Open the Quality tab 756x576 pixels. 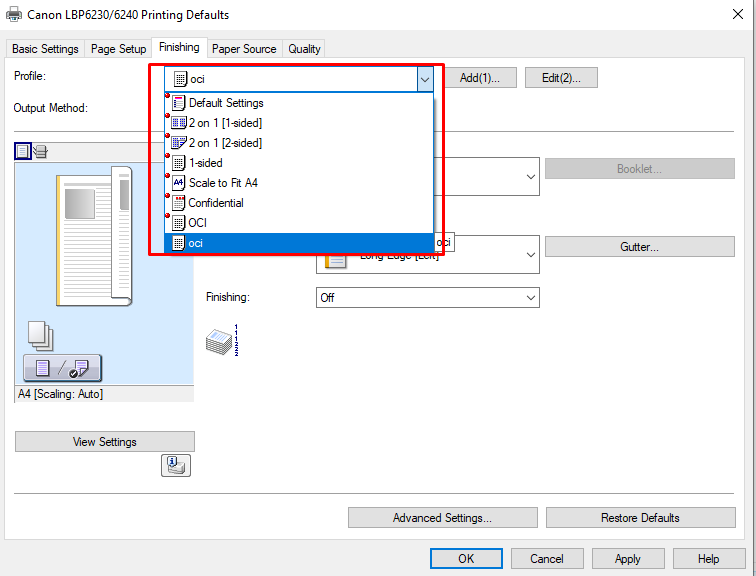pos(304,49)
